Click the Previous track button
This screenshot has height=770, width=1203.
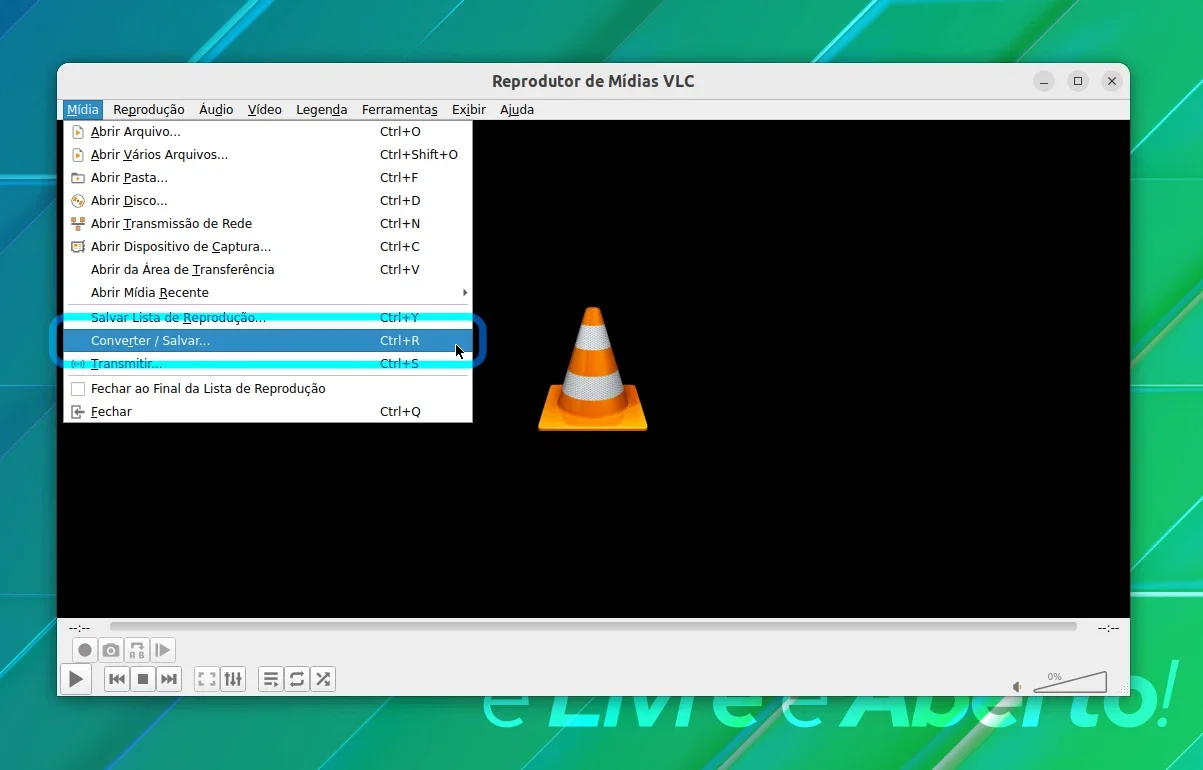pos(117,680)
